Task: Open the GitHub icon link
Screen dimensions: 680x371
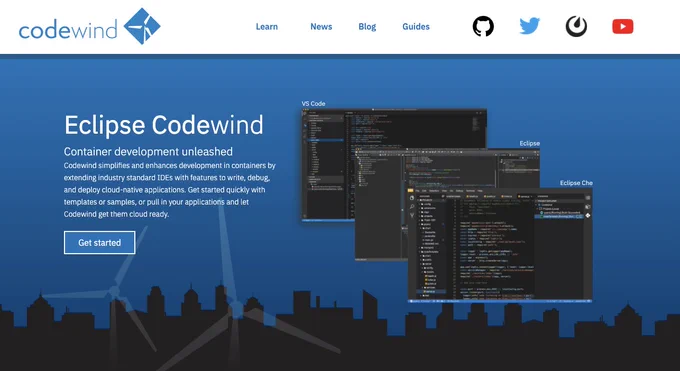Action: pos(483,26)
